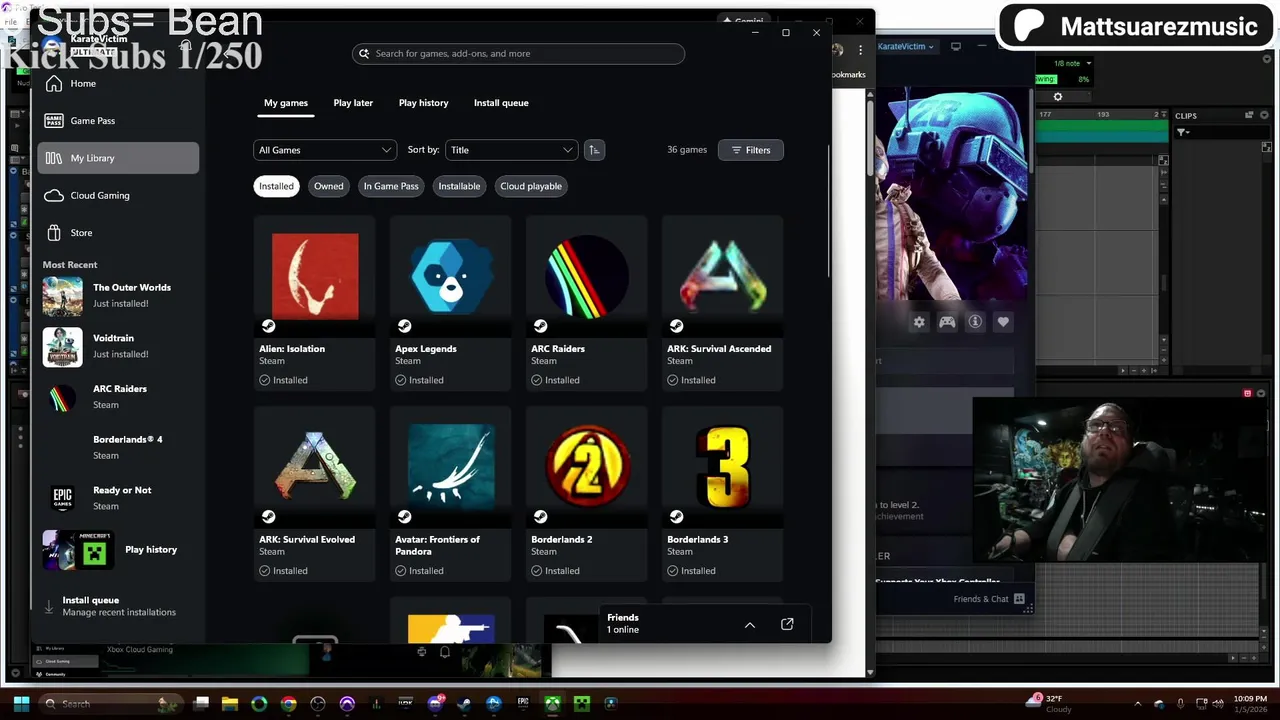Open ARK: Survival Ascended tile
Screen dimensions: 1280x720
722,303
